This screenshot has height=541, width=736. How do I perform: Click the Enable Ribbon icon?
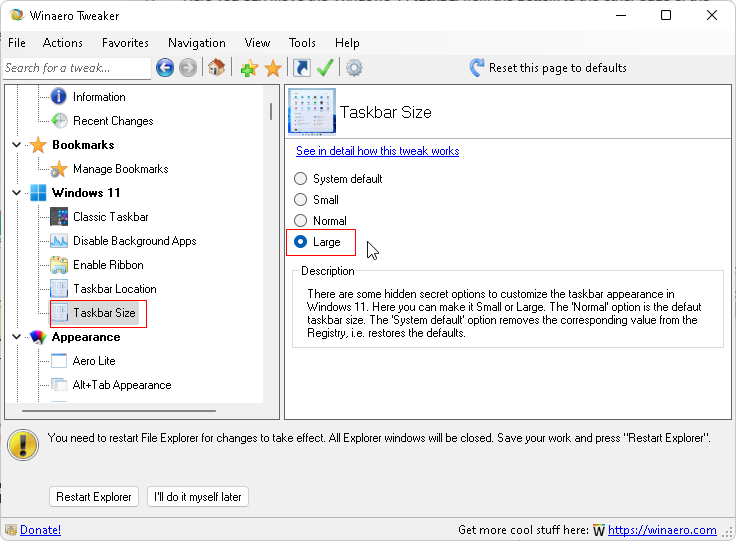click(59, 265)
